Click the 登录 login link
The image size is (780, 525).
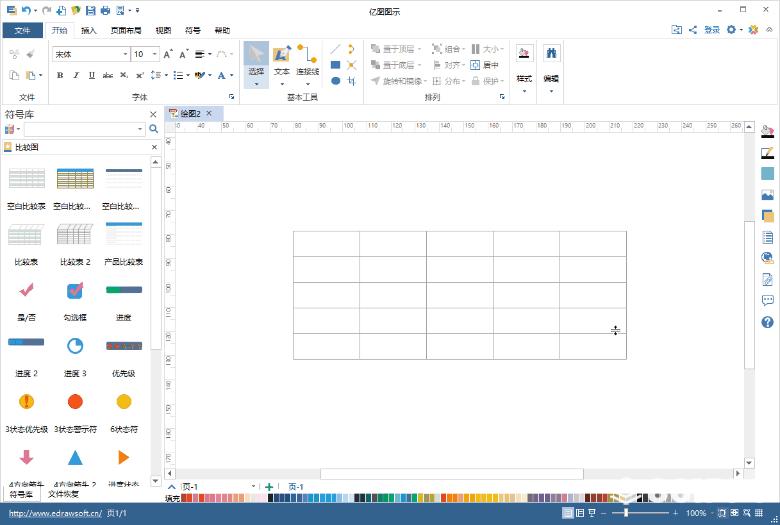(x=712, y=30)
